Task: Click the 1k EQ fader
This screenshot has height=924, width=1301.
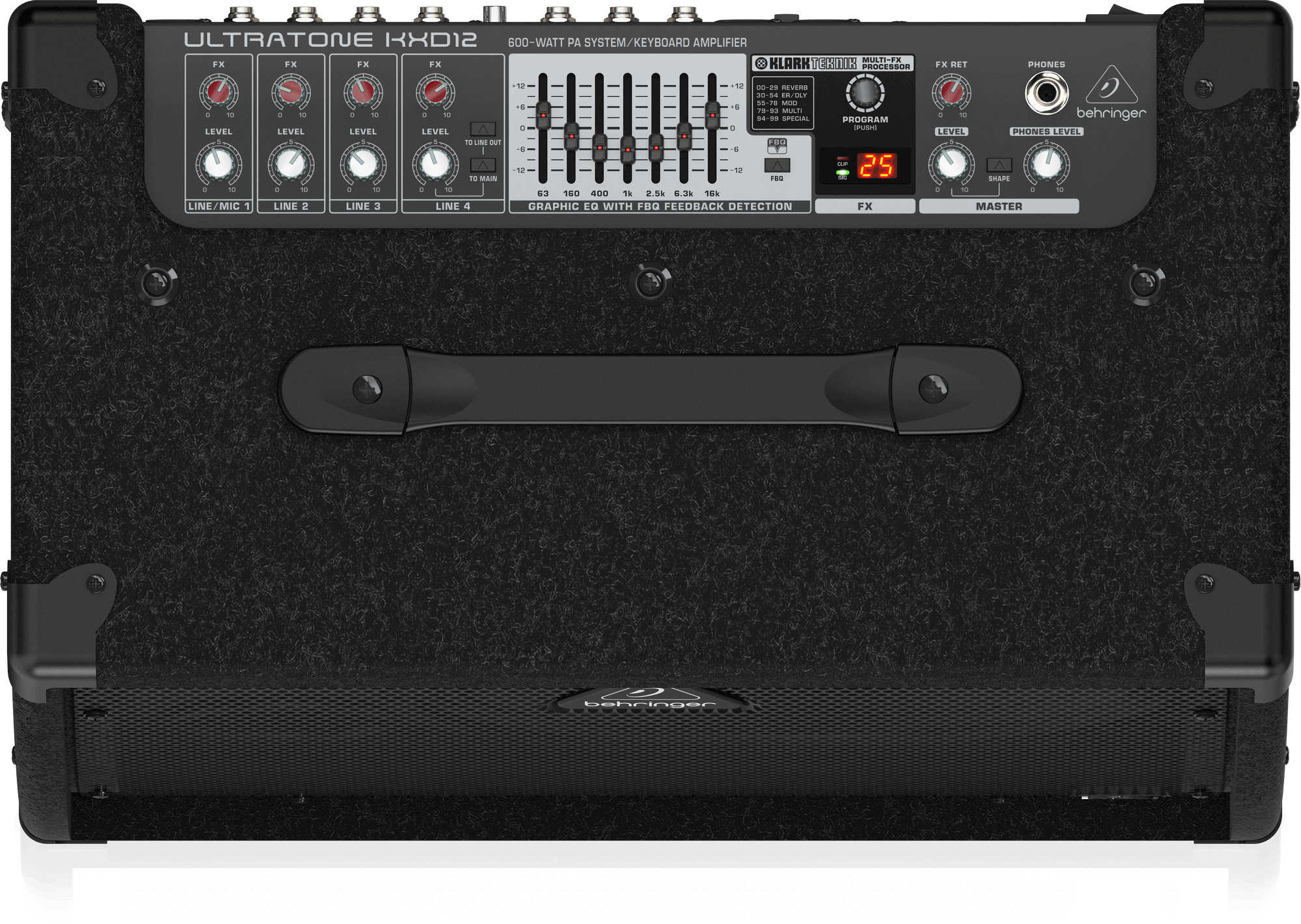Action: tap(628, 150)
